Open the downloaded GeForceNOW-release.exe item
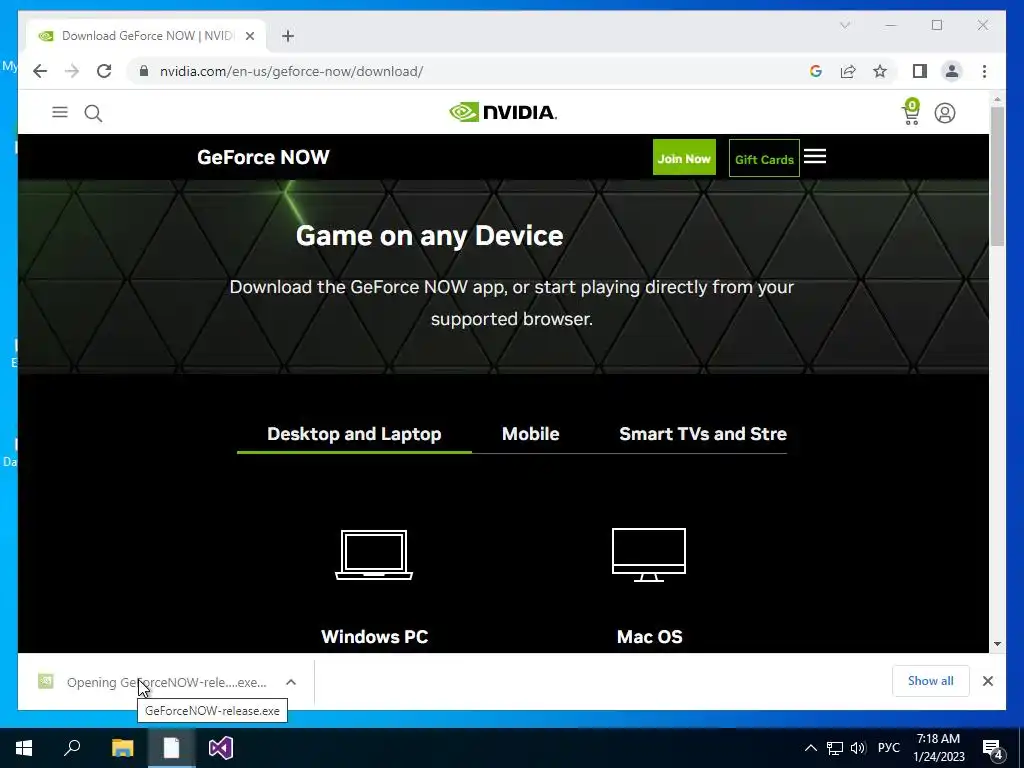1024x768 pixels. tap(153, 682)
